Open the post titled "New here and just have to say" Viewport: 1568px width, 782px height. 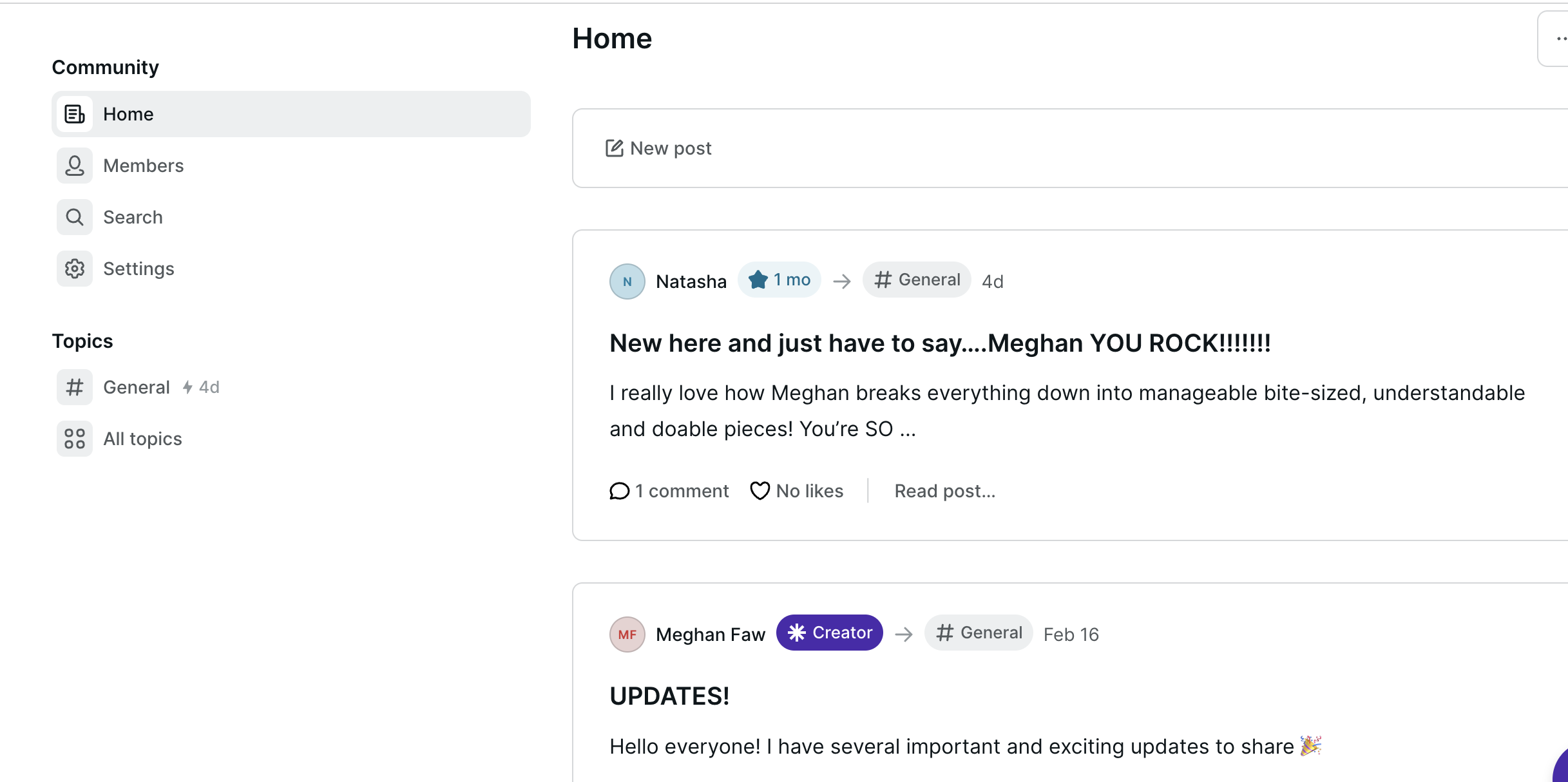point(940,343)
